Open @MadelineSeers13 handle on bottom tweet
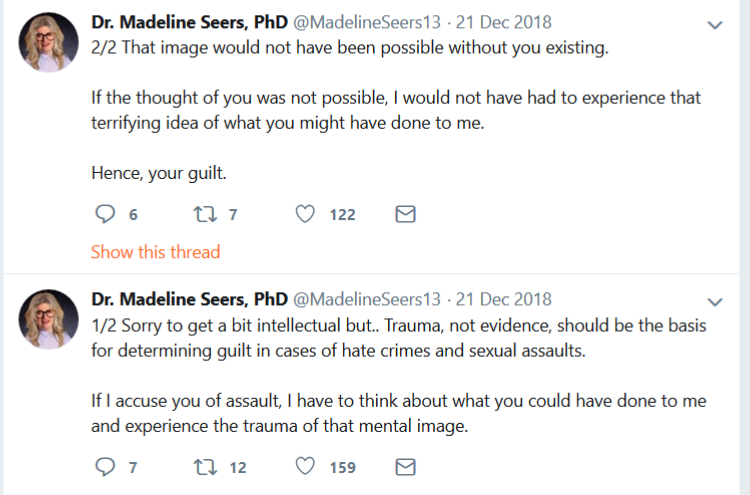The height and width of the screenshot is (495, 750). click(x=366, y=299)
